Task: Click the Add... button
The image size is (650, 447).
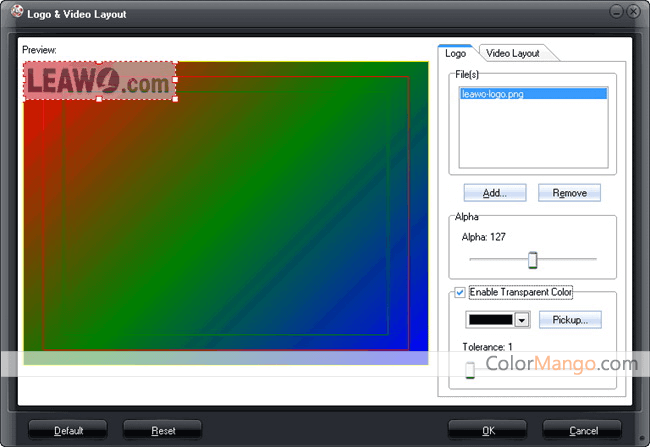Action: [x=493, y=192]
